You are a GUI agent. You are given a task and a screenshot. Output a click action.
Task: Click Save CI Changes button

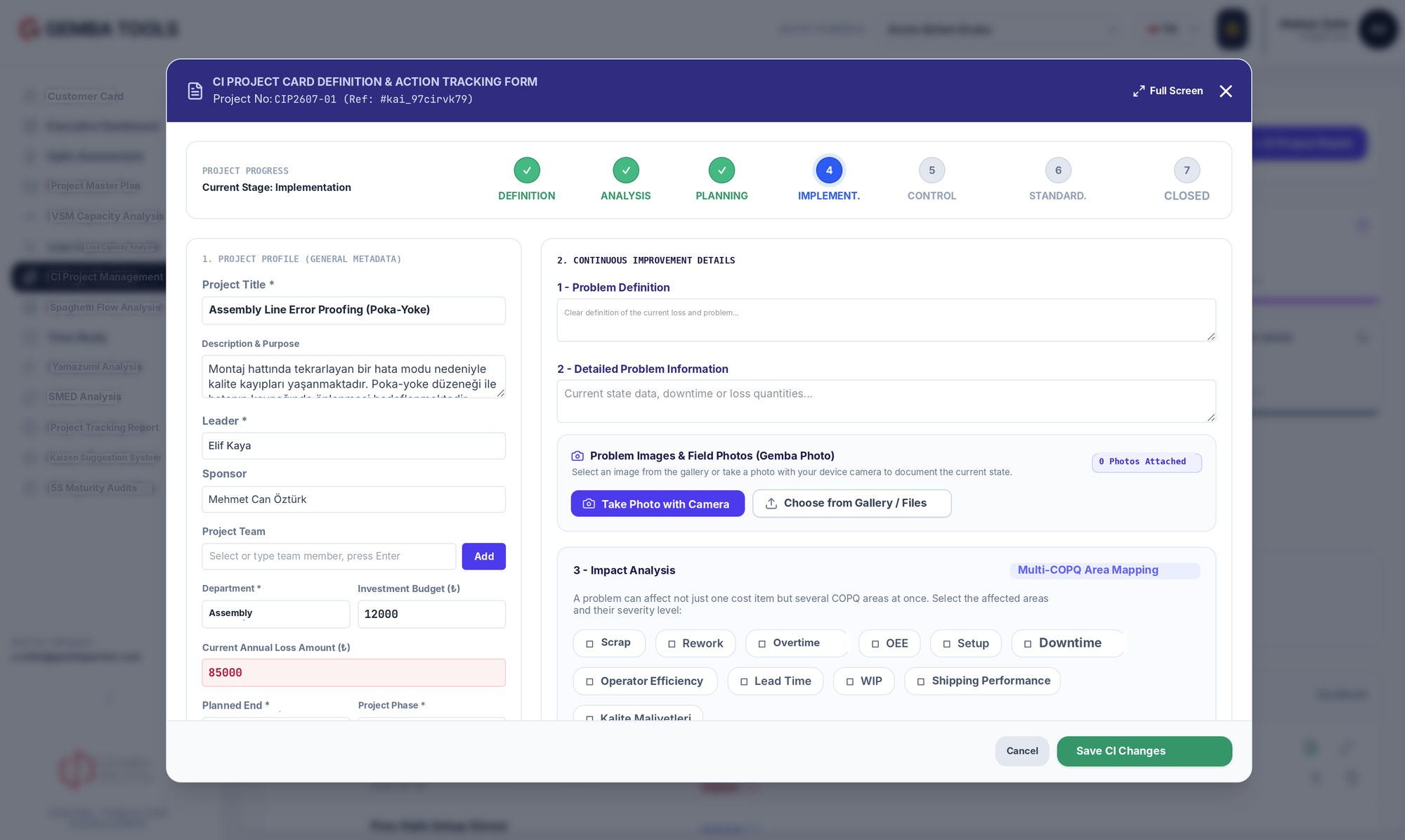point(1144,751)
